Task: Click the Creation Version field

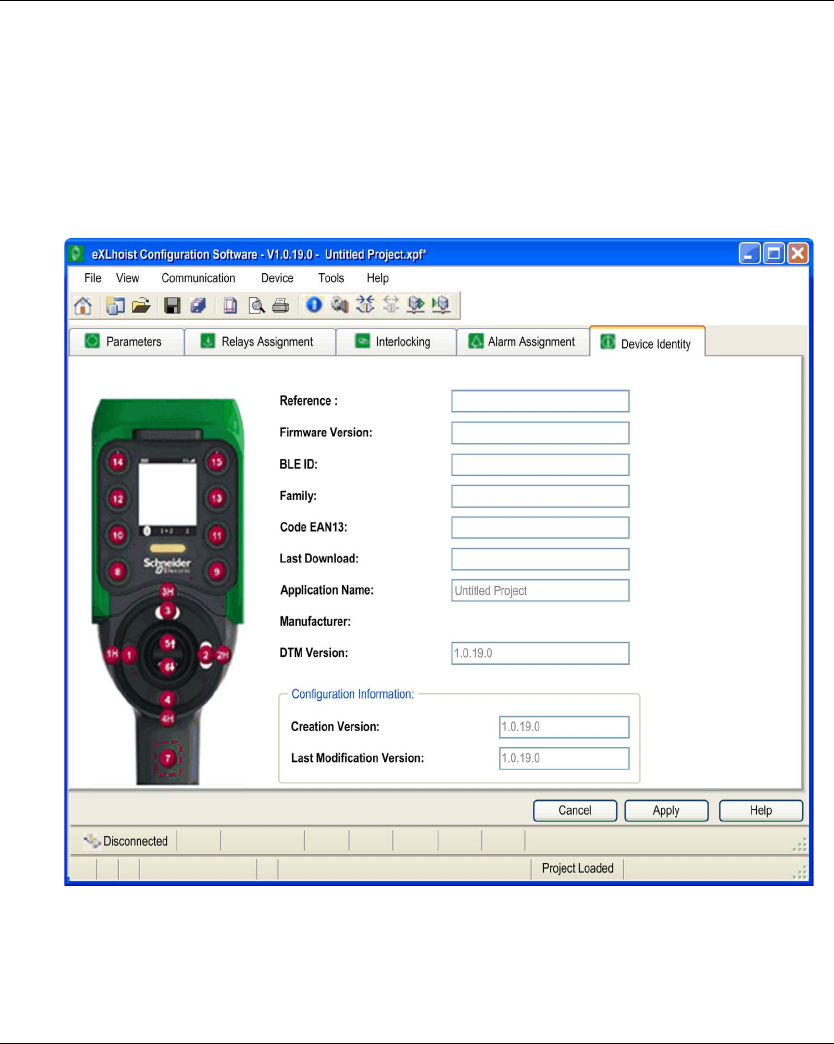Action: (564, 727)
